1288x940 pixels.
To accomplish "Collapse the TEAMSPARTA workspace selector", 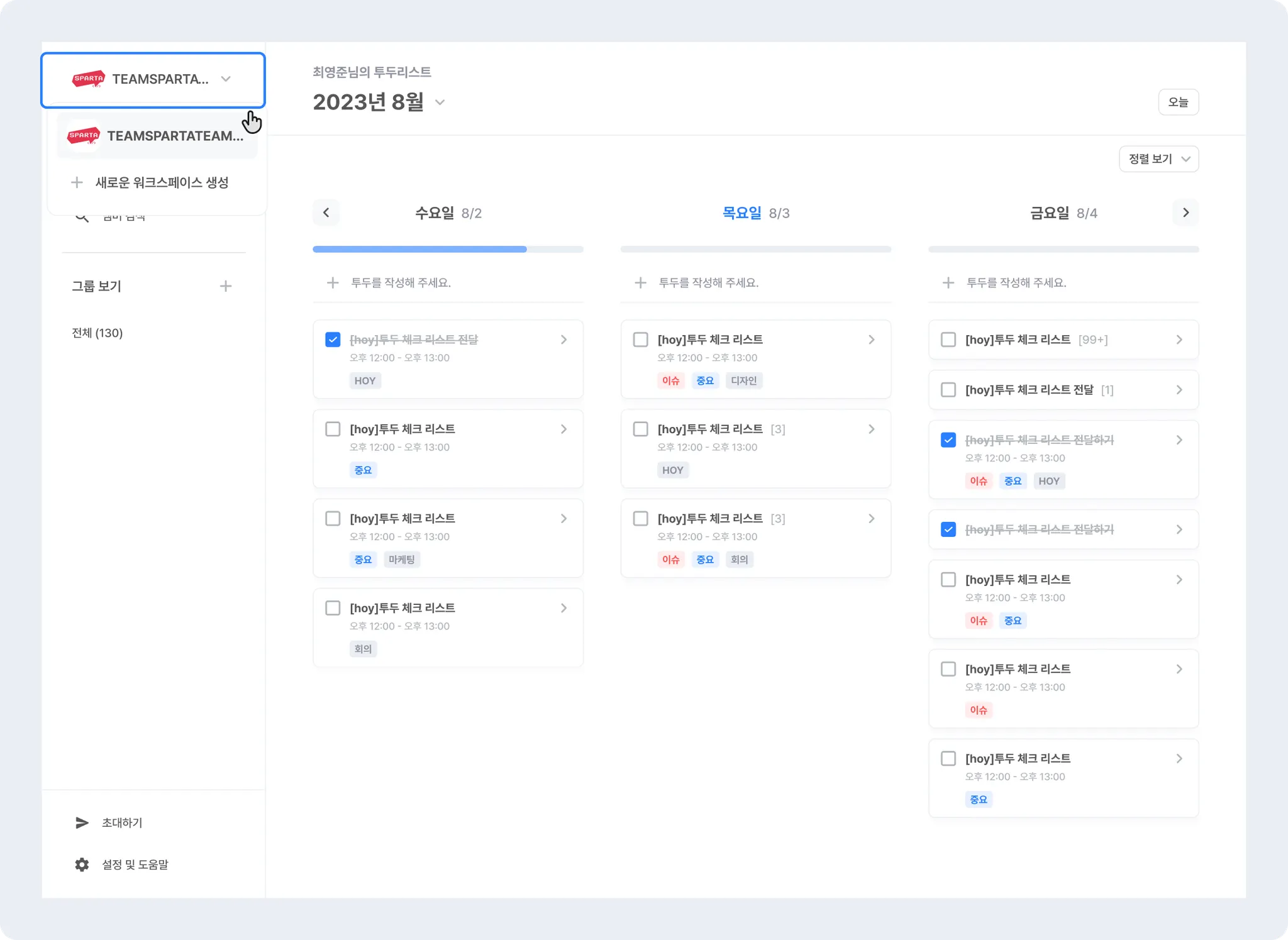I will (x=226, y=79).
